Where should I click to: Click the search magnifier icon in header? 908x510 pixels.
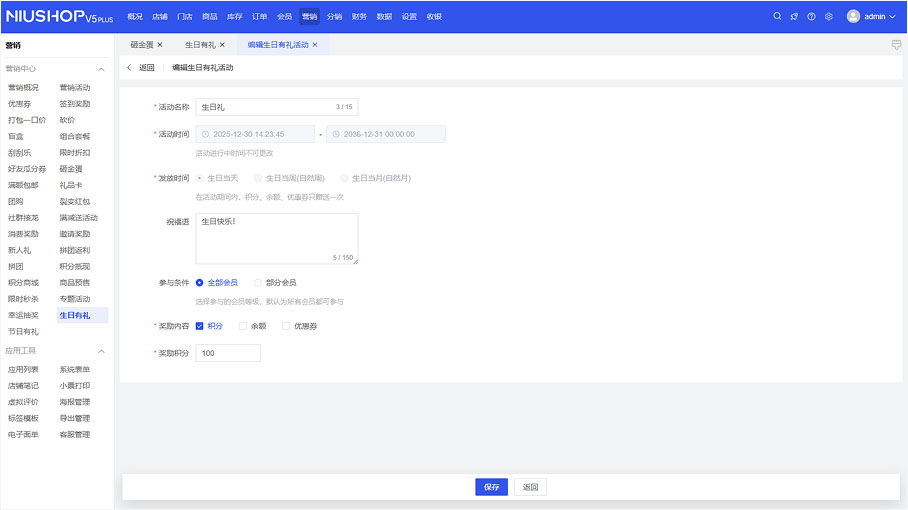[778, 17]
